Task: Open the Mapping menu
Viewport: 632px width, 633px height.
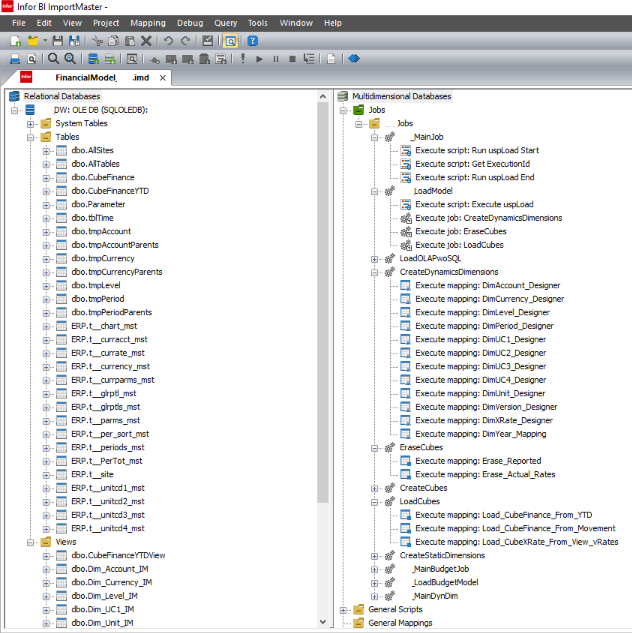Action: coord(148,23)
